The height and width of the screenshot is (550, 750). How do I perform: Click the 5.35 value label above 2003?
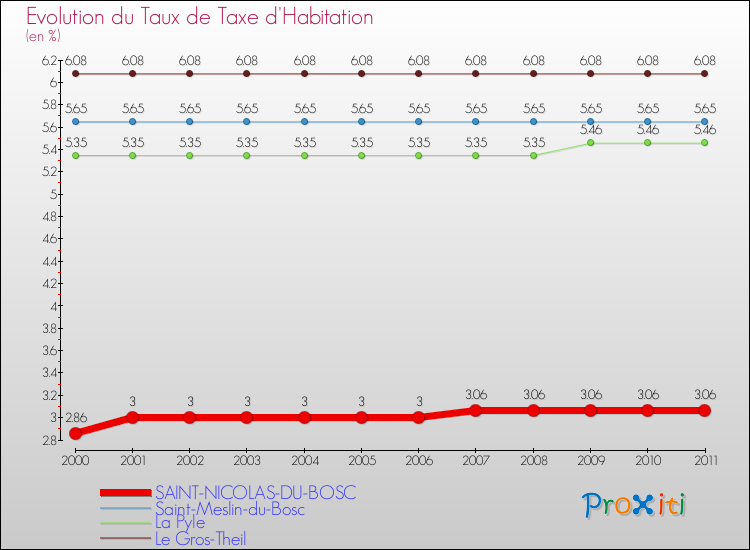[x=247, y=143]
